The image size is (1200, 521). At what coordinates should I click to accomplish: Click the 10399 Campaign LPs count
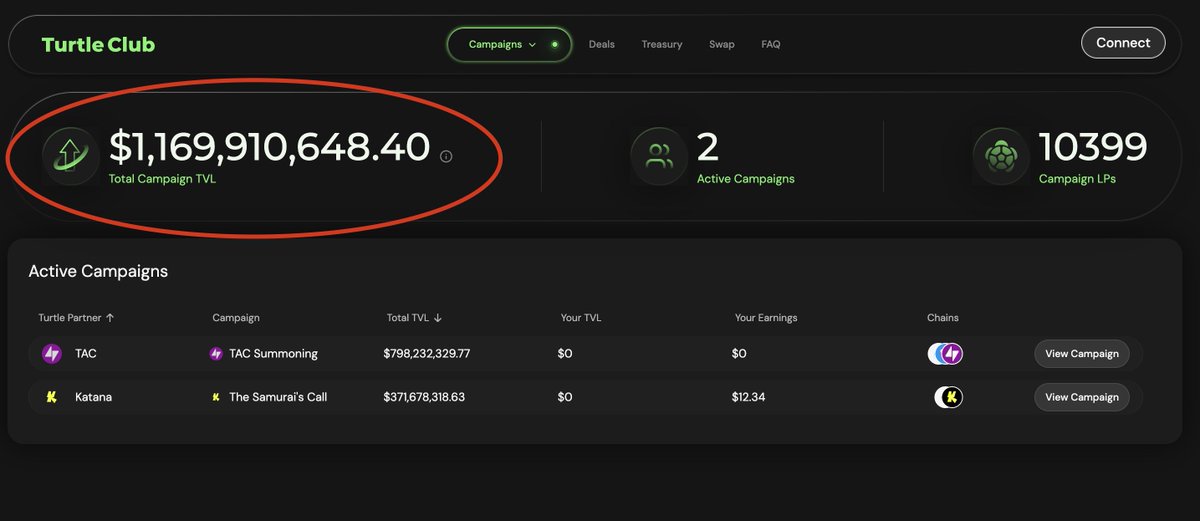[x=1093, y=147]
